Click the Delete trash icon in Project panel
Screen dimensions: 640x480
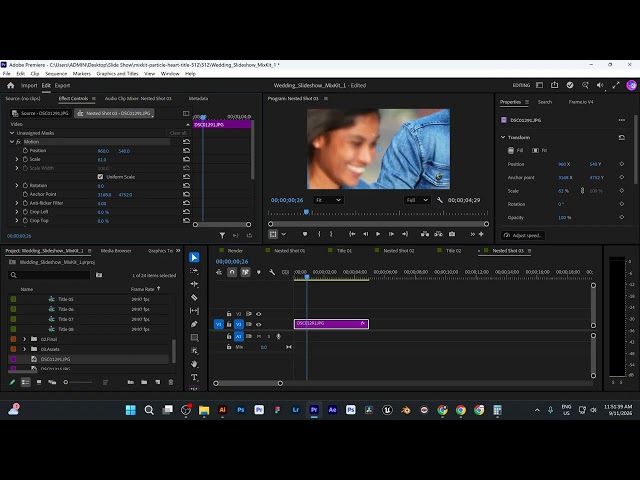[x=171, y=382]
